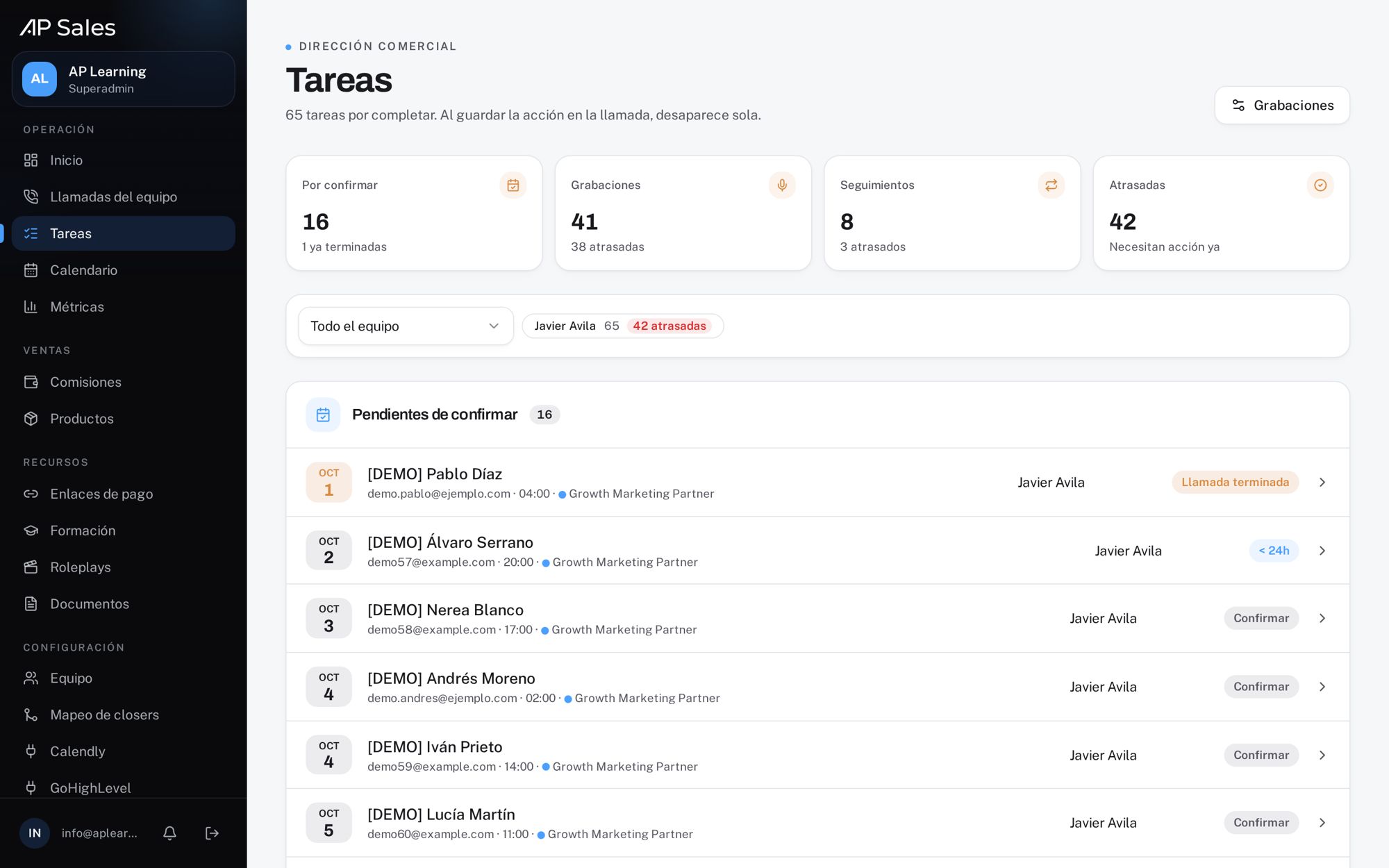Open Roleplays section

coord(124,567)
